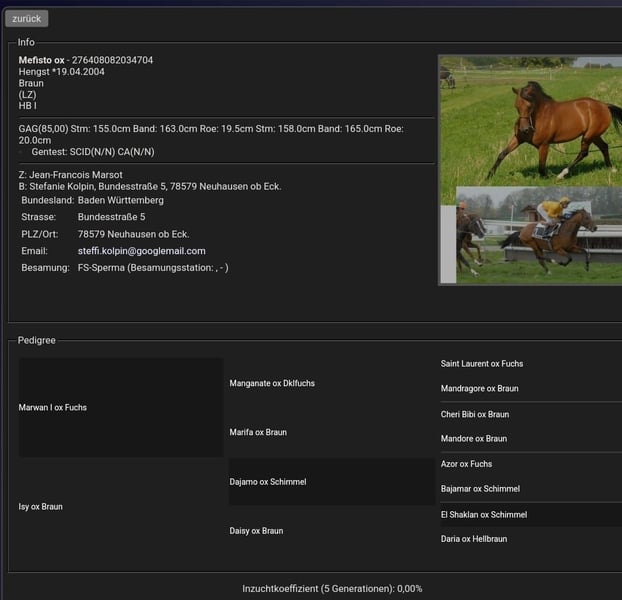Click the email address steffi.kolpin@googlemail.com
The height and width of the screenshot is (600, 622).
pyautogui.click(x=141, y=251)
